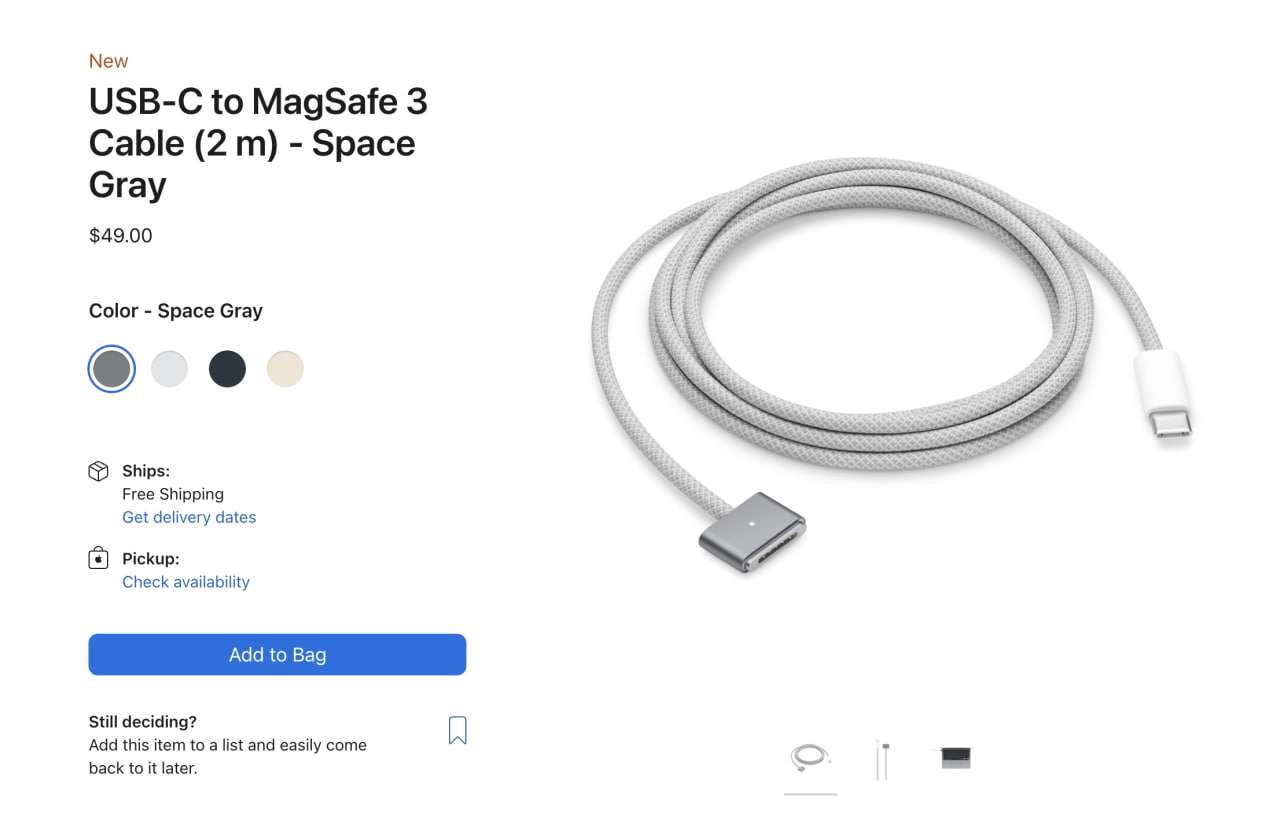
Task: Click the orange New label
Action: coord(108,61)
